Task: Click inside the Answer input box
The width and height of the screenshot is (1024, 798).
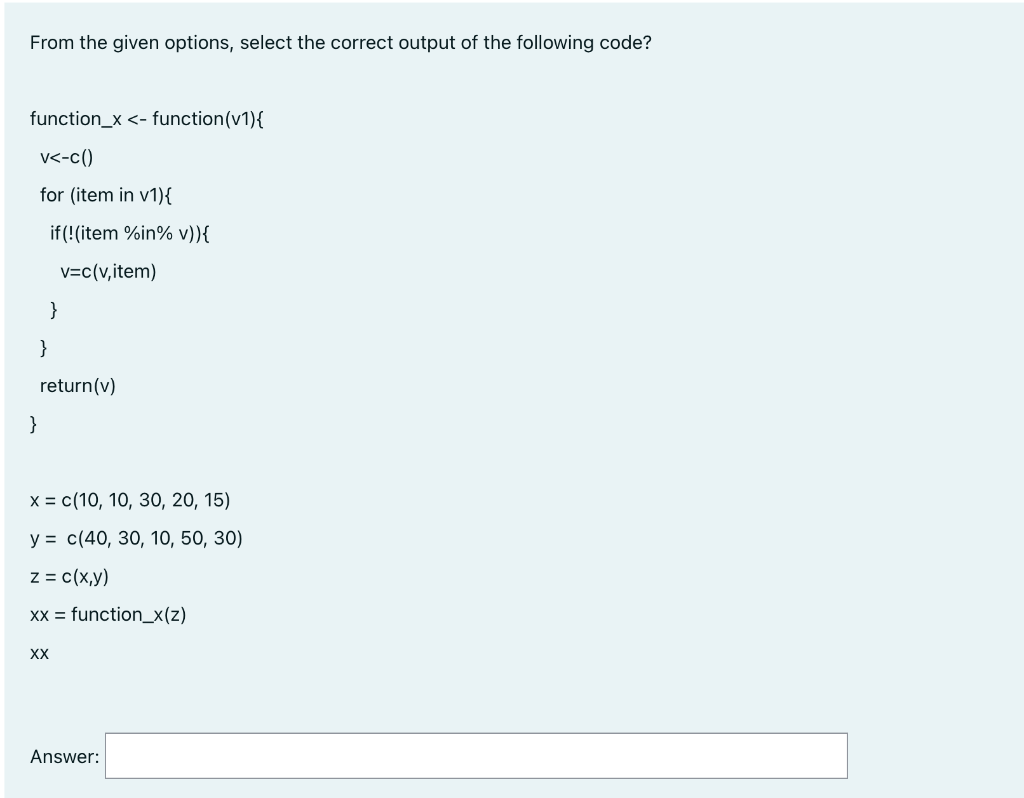Action: click(477, 755)
